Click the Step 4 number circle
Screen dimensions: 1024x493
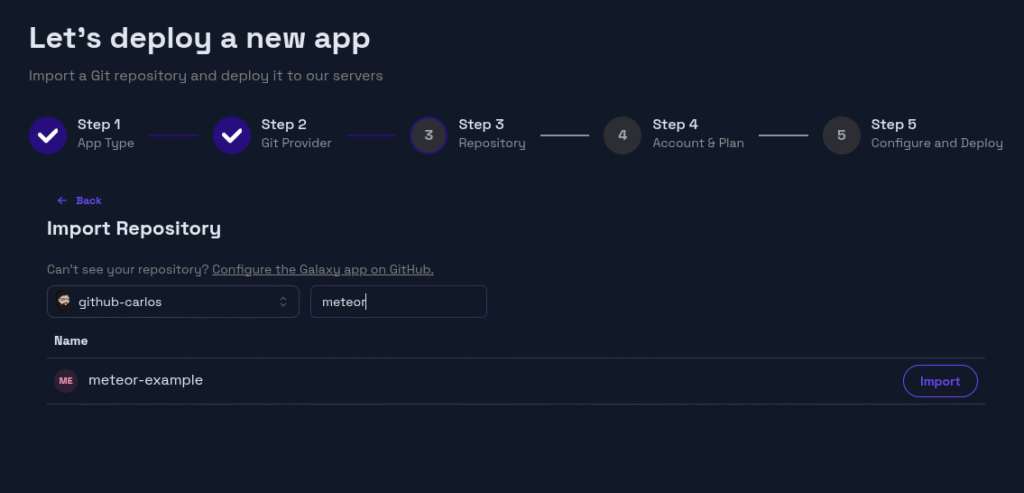(x=622, y=135)
